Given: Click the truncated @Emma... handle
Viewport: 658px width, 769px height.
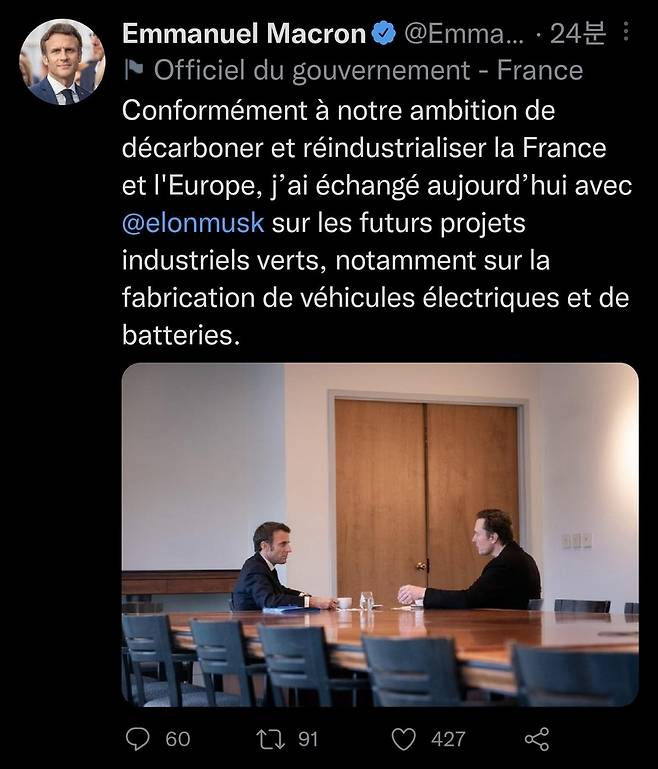Looking at the screenshot, I should click(463, 34).
